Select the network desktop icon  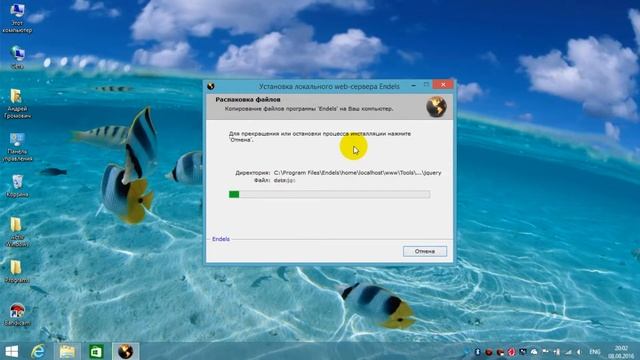pos(18,57)
